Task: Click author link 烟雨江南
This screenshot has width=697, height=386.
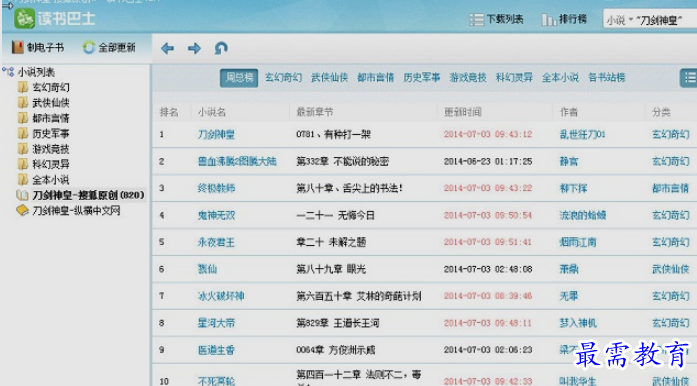Action: point(578,242)
